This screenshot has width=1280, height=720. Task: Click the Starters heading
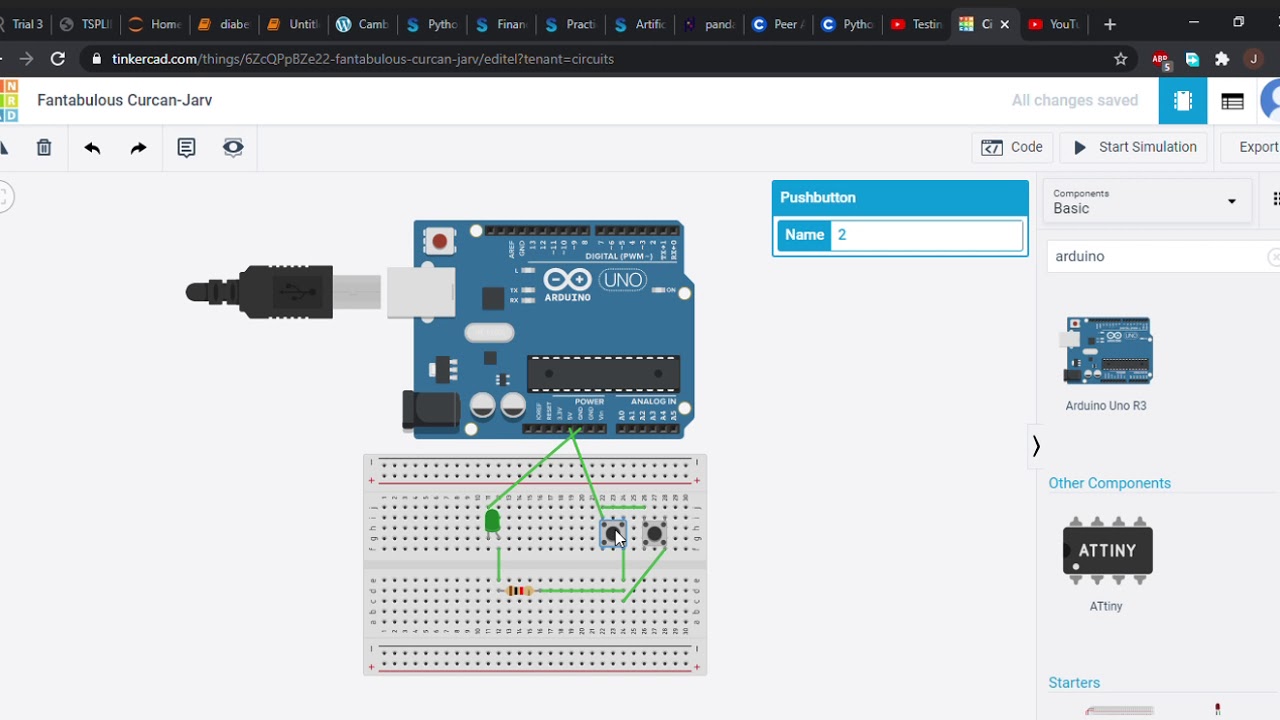[x=1074, y=683]
